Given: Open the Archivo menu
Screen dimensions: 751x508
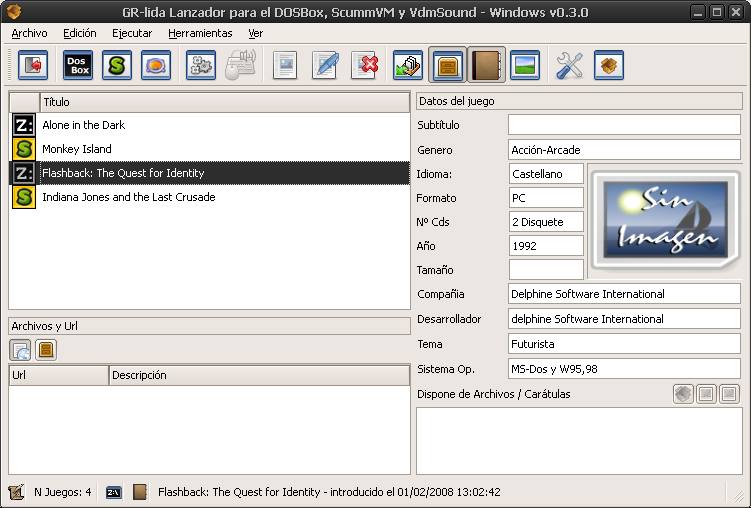Looking at the screenshot, I should pyautogui.click(x=29, y=33).
